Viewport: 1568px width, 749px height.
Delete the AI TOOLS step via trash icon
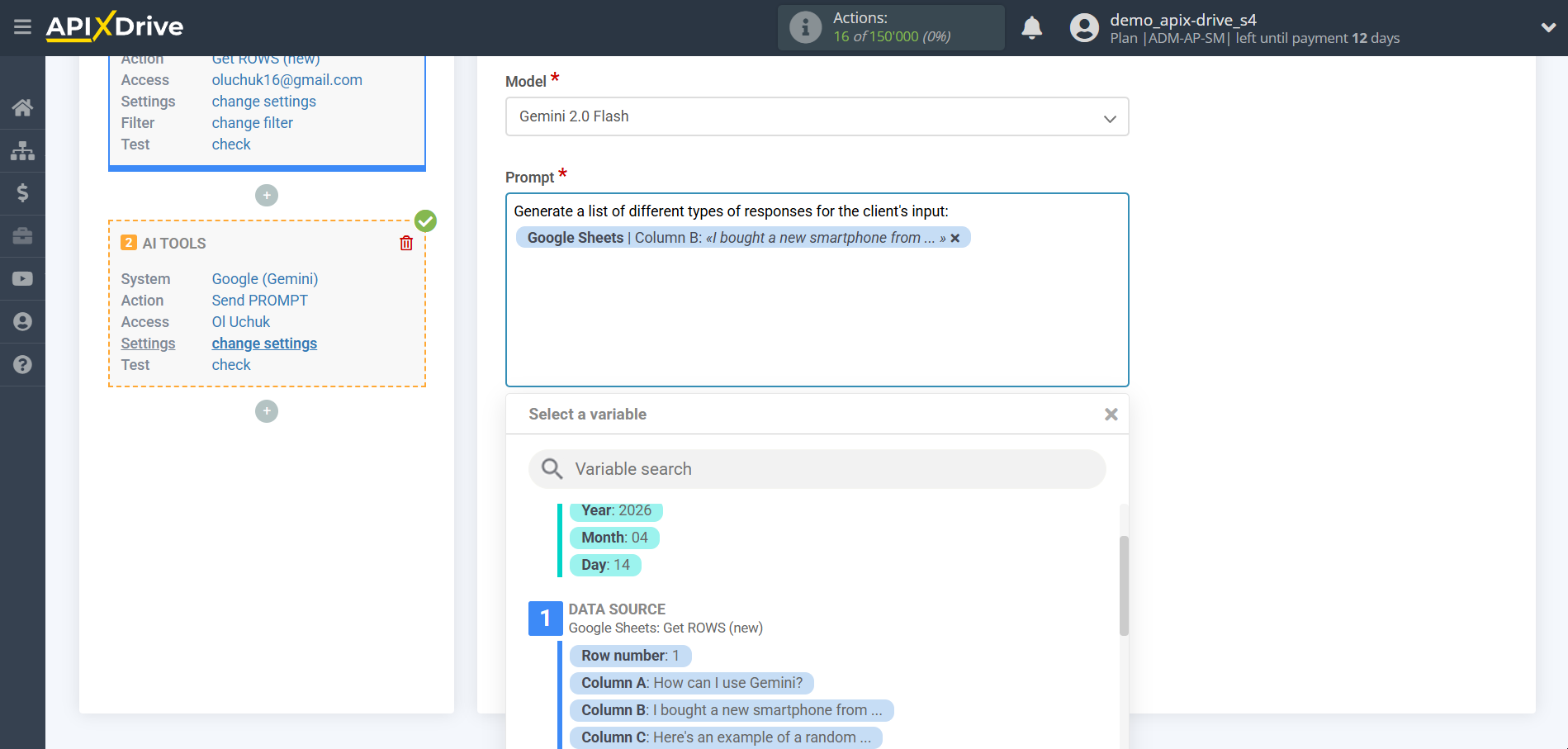[405, 243]
